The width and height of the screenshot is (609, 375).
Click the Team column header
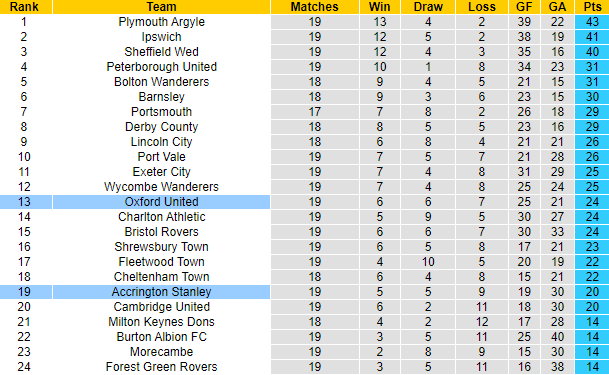pos(161,7)
